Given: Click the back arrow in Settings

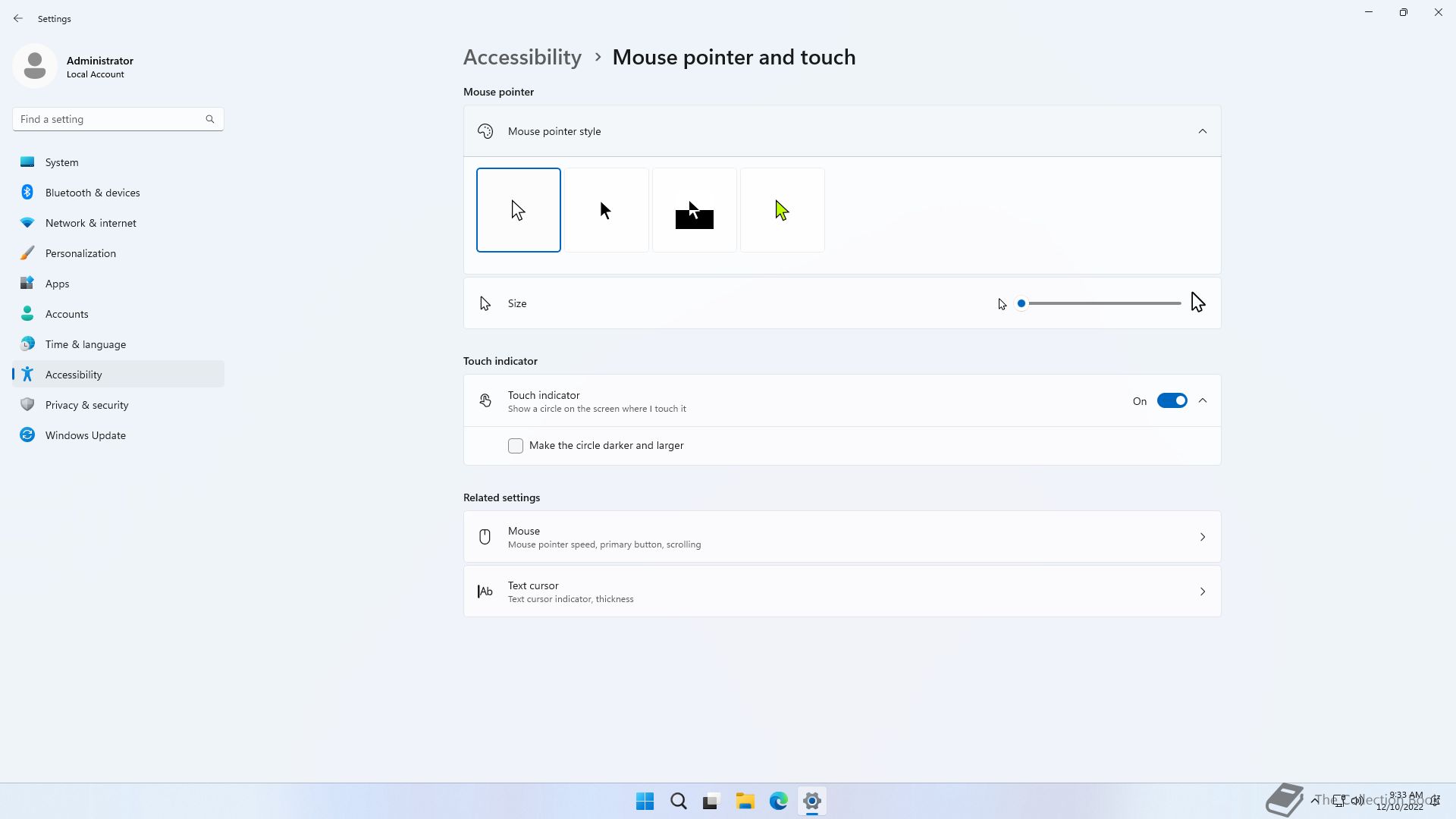Looking at the screenshot, I should pos(18,18).
